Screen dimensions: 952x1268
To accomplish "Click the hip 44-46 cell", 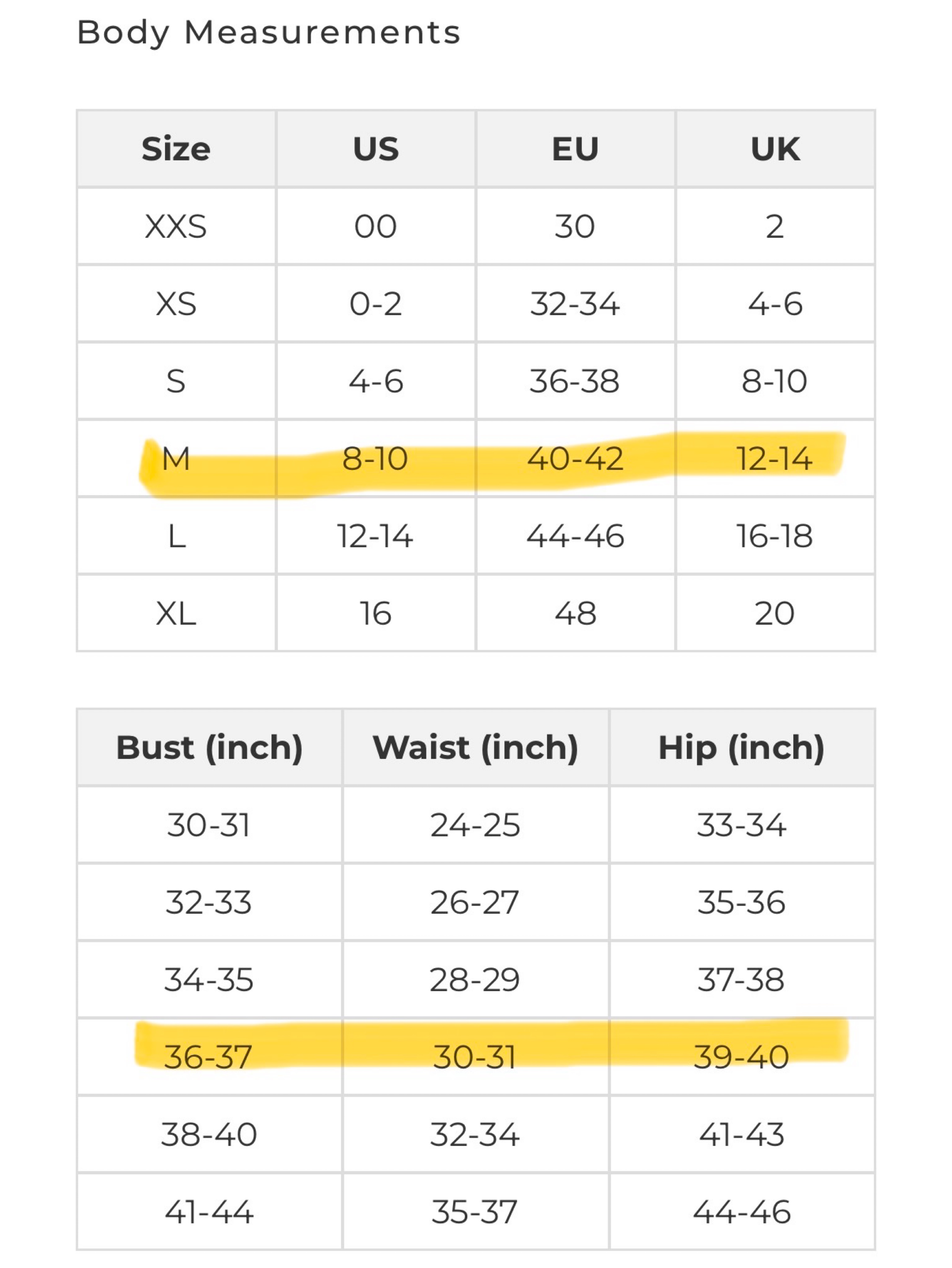I will pos(742,1212).
